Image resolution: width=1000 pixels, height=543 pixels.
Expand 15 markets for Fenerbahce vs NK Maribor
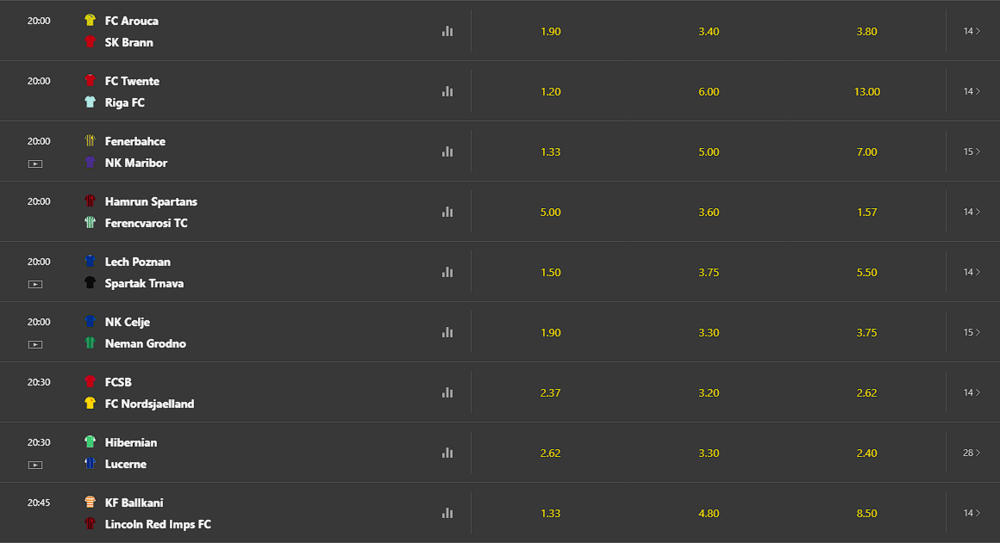tap(972, 152)
